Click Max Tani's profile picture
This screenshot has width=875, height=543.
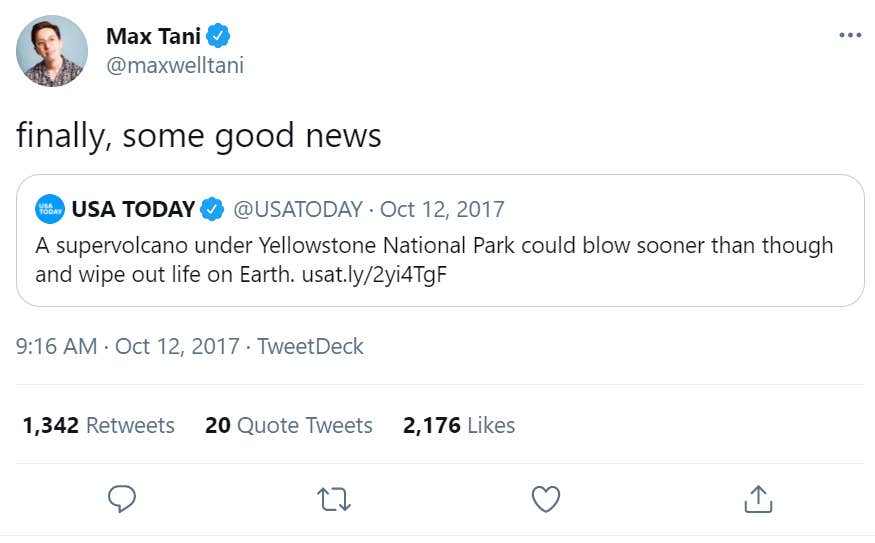[52, 51]
